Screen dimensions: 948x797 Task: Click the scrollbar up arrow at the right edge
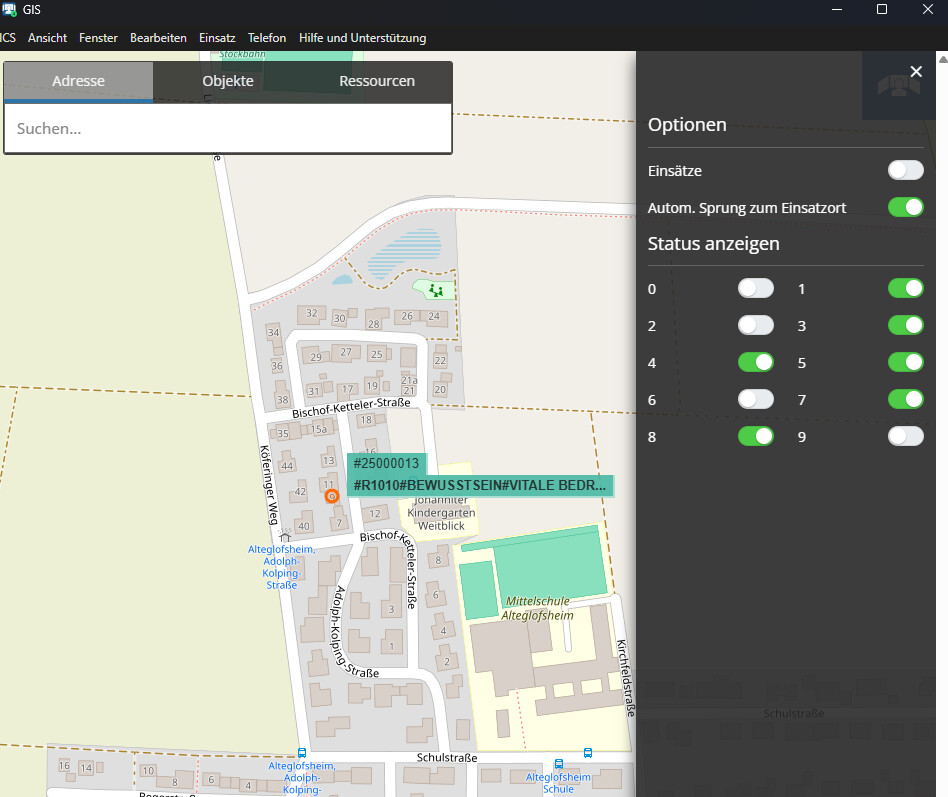click(x=941, y=57)
